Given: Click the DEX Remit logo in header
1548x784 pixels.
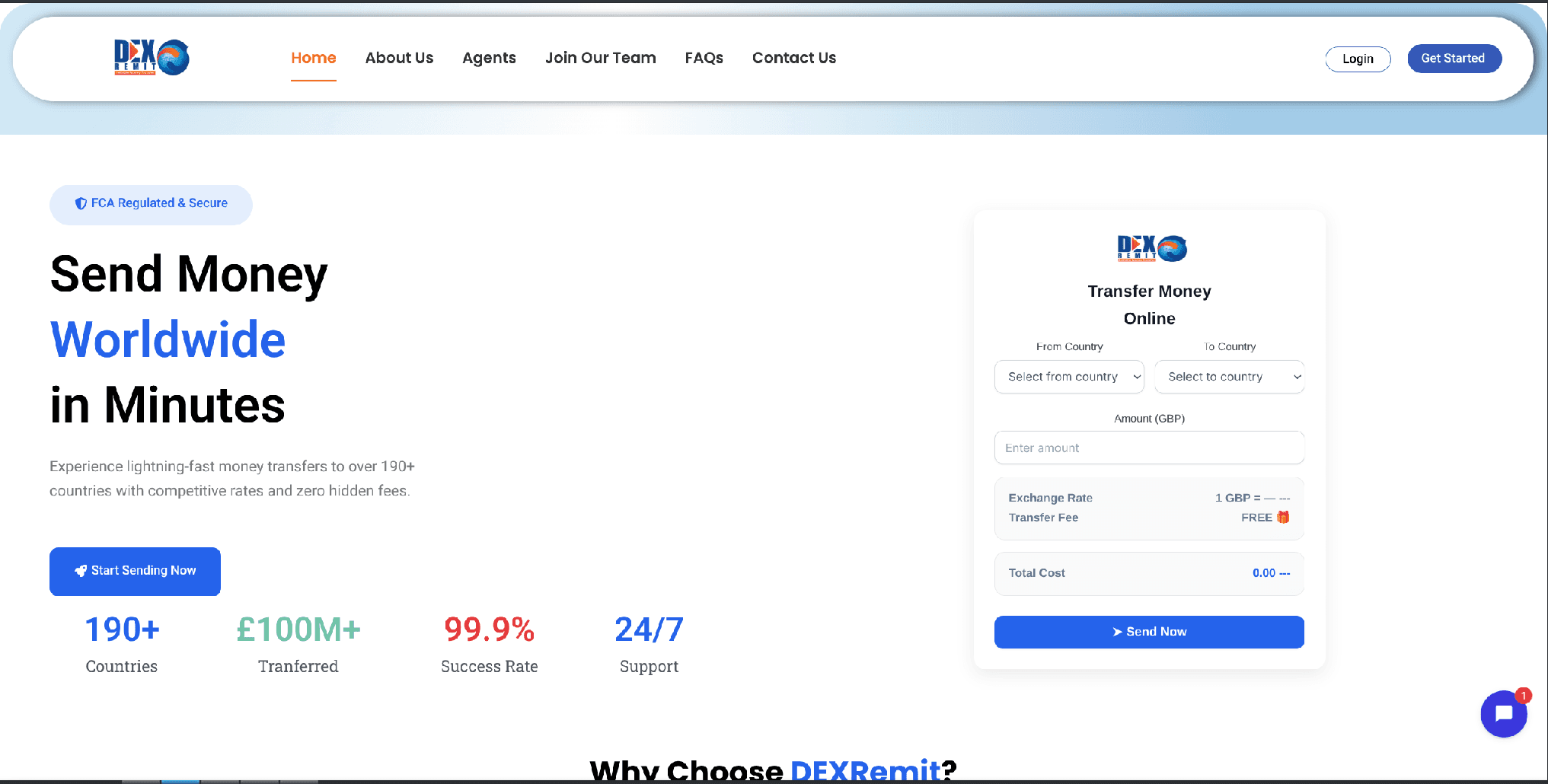Looking at the screenshot, I should pos(152,58).
